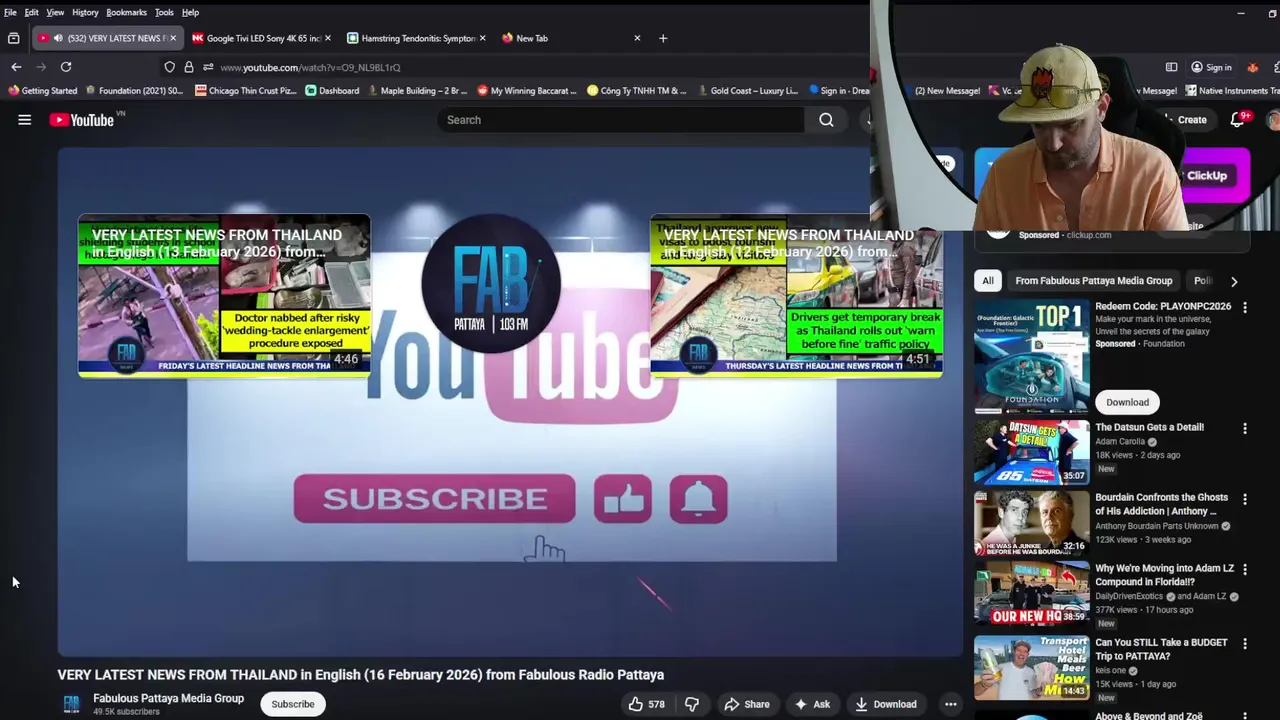Like the video with 578 likes
Screen dimensions: 1280x720
pyautogui.click(x=646, y=704)
